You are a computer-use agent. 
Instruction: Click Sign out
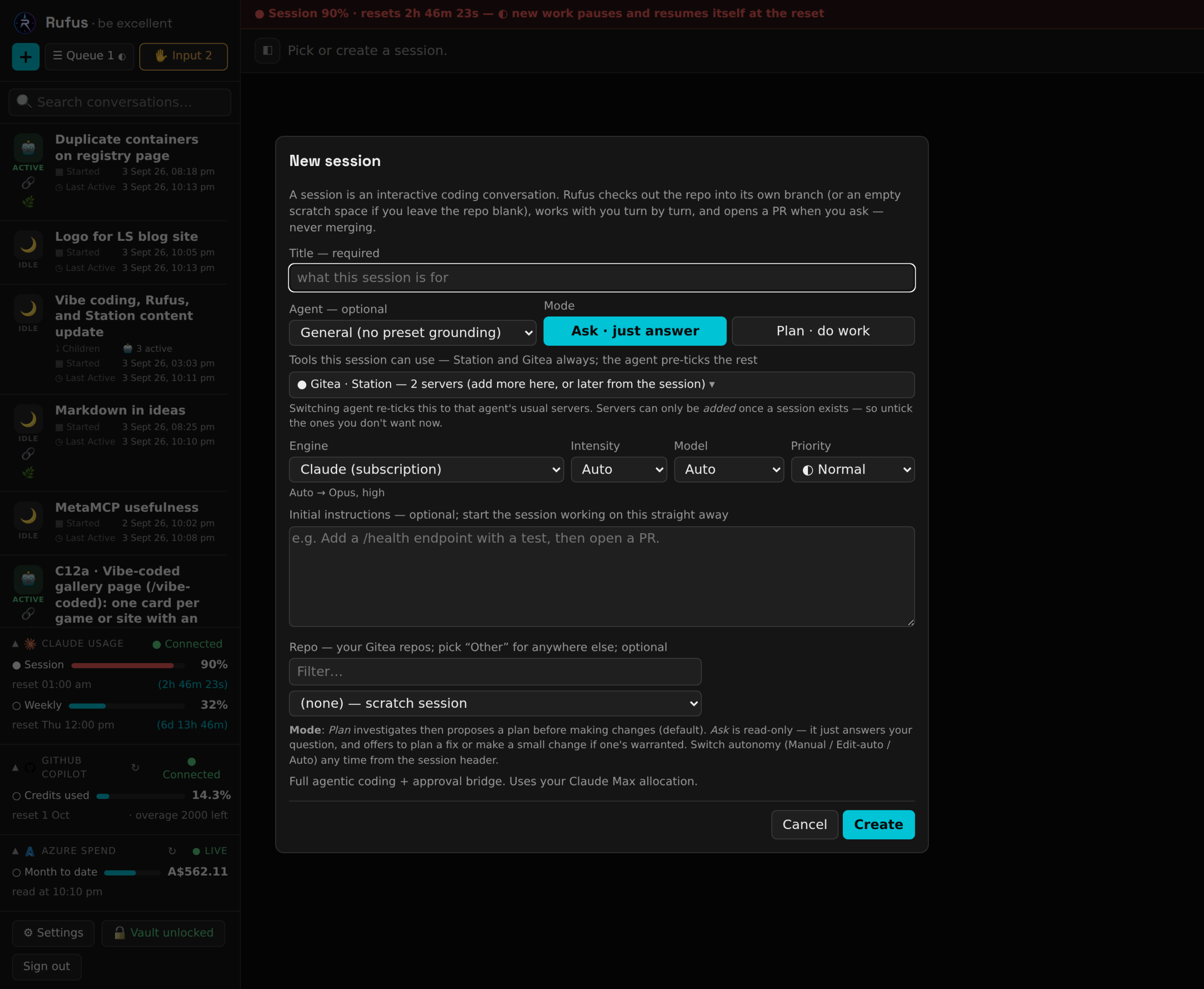(x=47, y=966)
